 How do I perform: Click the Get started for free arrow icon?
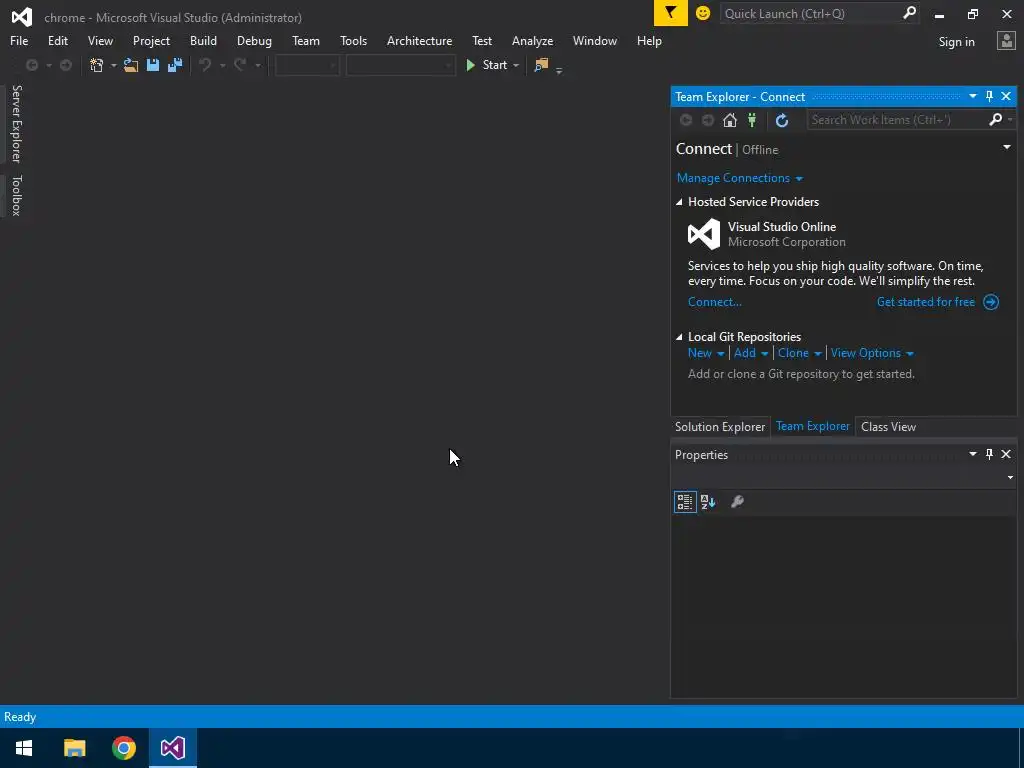(x=991, y=302)
